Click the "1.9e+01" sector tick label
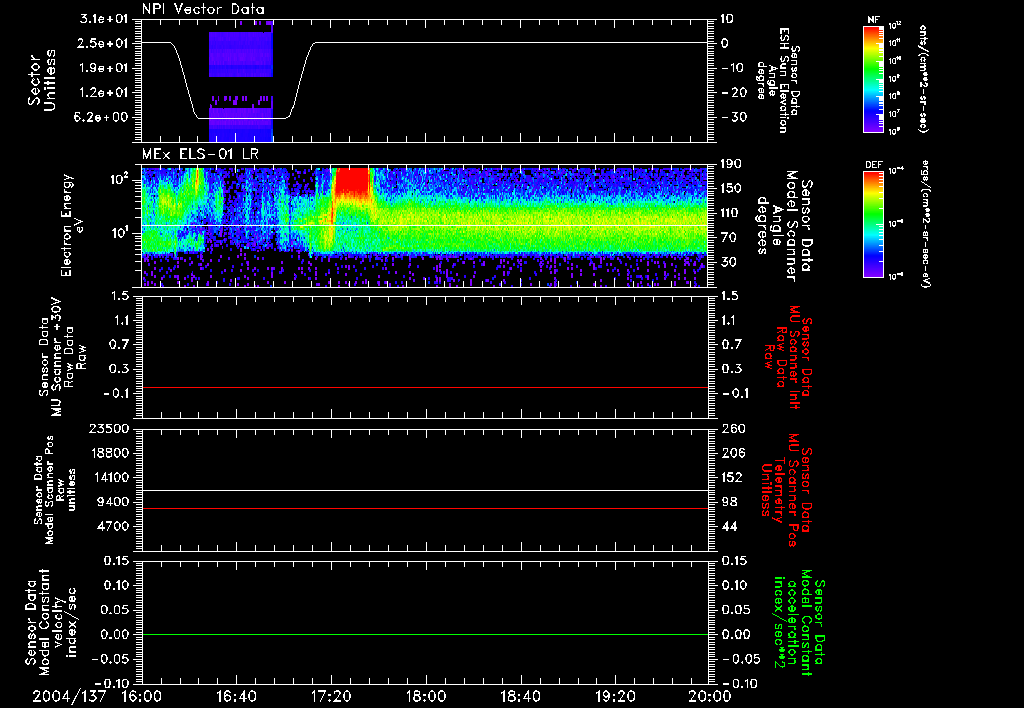 [103, 68]
